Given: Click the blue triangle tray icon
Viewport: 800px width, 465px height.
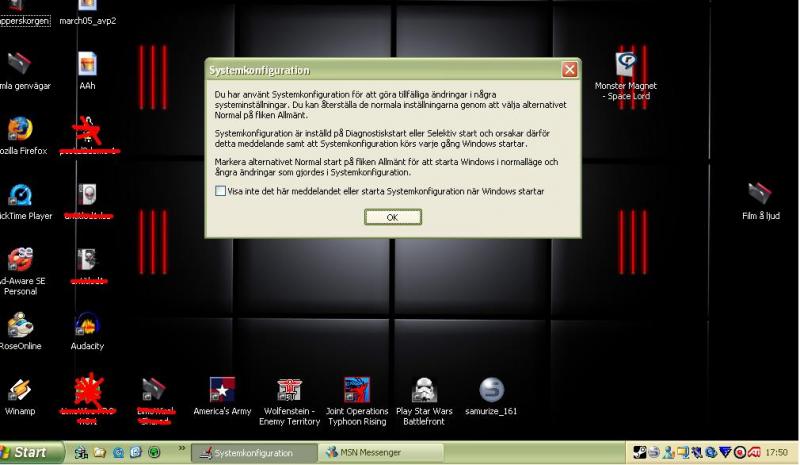Looking at the screenshot, I should (725, 452).
